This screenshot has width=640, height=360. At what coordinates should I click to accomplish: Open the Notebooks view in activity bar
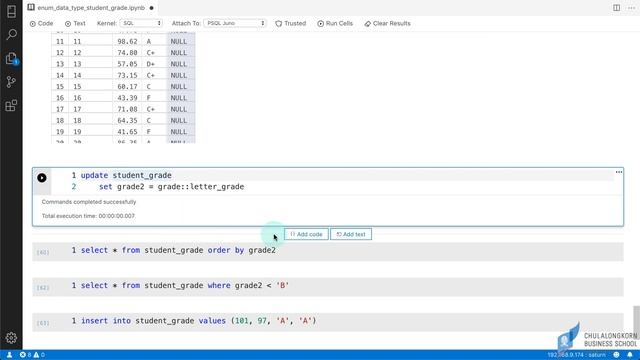click(x=11, y=11)
